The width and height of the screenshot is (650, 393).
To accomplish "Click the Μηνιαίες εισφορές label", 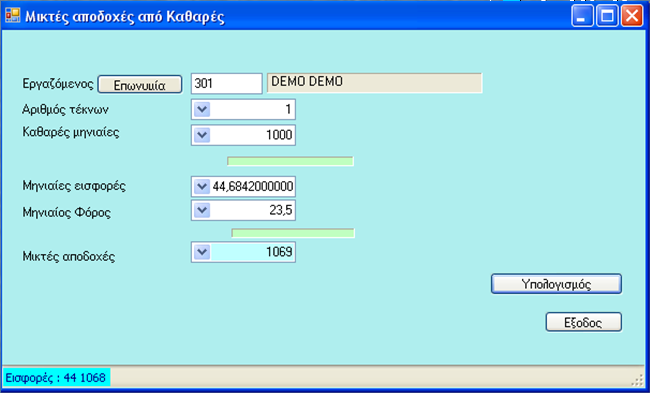I will coord(74,186).
